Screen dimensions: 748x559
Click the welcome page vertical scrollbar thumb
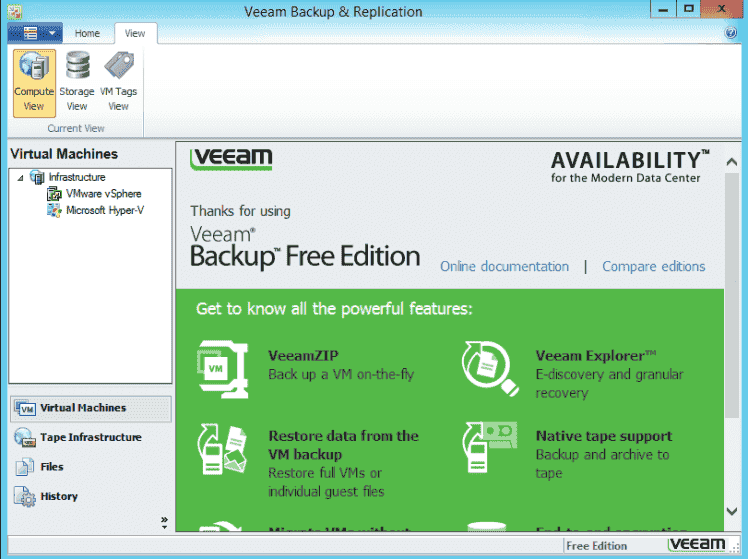point(731,296)
